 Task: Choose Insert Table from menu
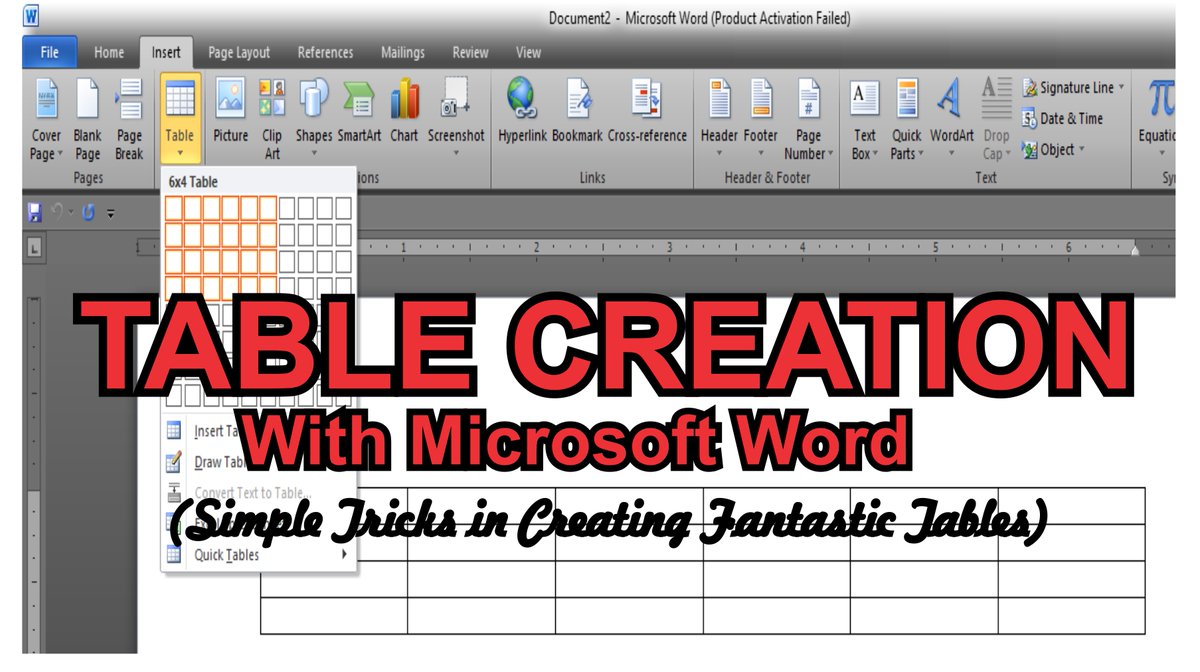pos(259,431)
